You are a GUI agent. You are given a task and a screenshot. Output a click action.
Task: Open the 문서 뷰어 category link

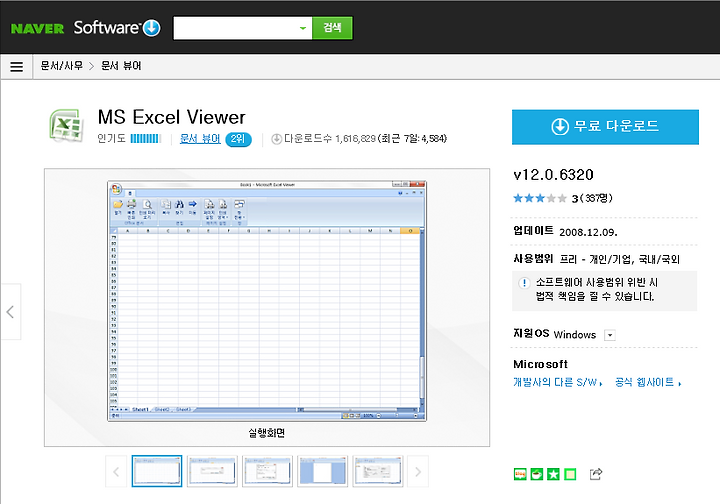200,139
